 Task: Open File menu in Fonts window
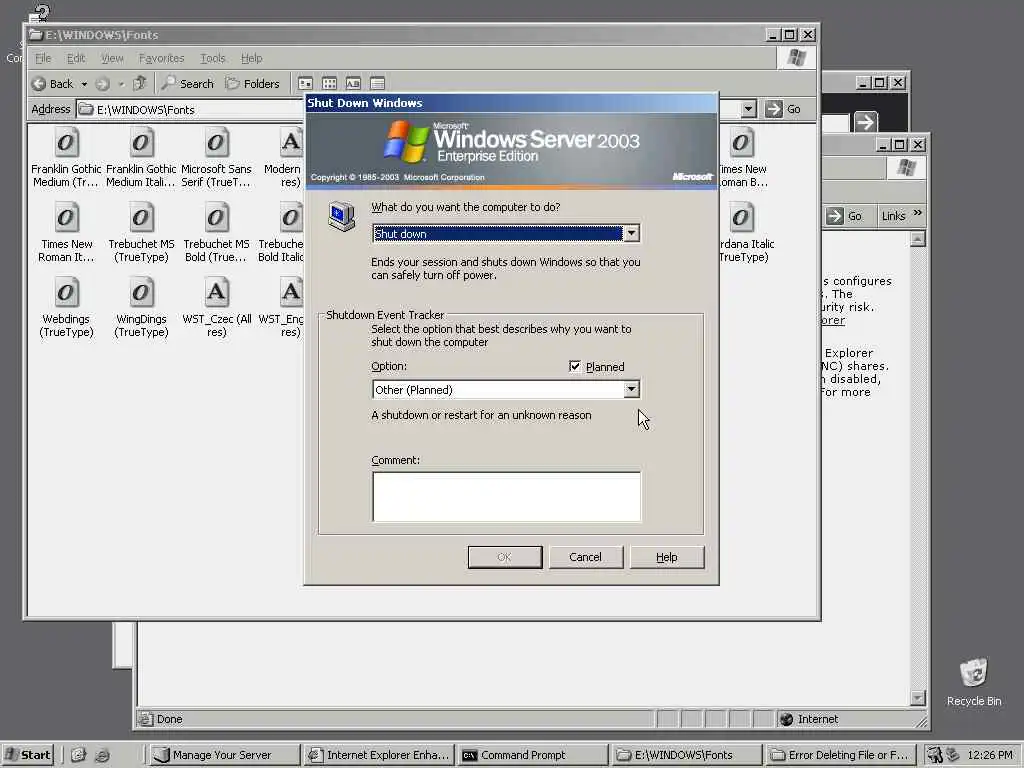pos(43,58)
